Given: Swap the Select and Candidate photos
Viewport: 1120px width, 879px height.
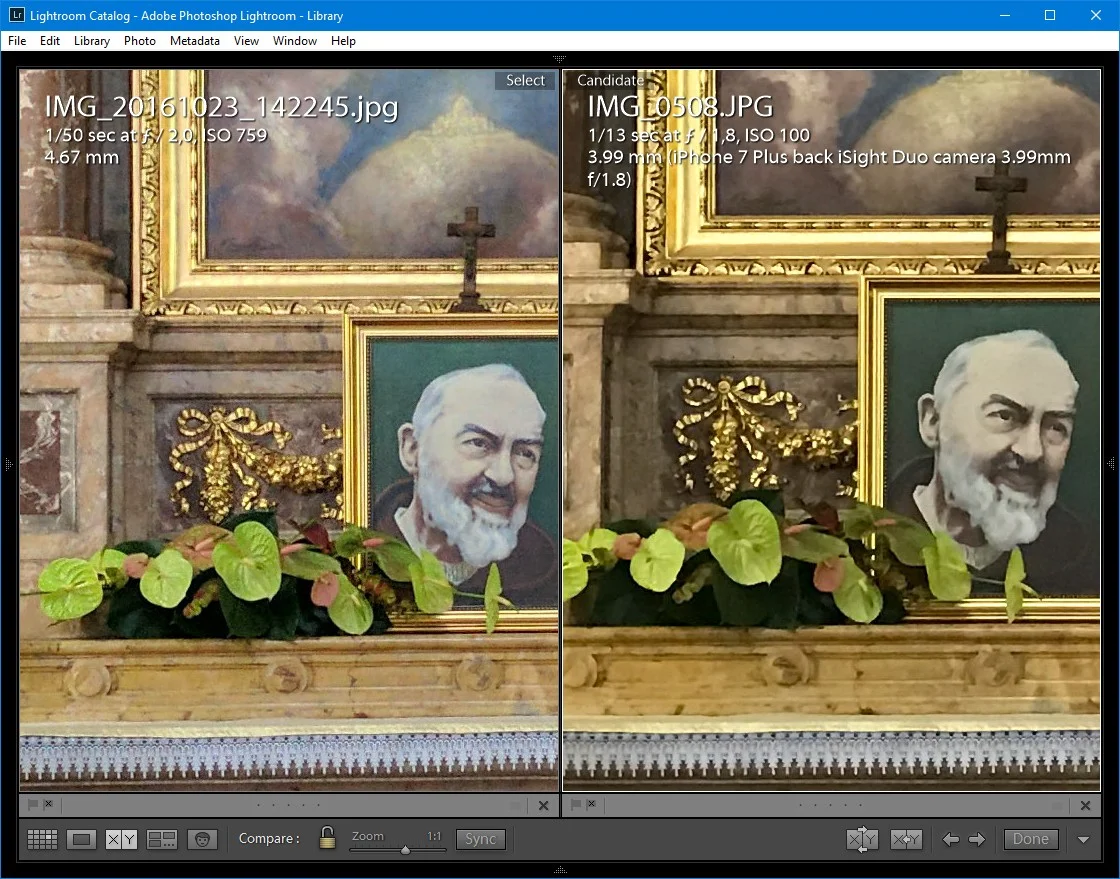Looking at the screenshot, I should click(862, 839).
